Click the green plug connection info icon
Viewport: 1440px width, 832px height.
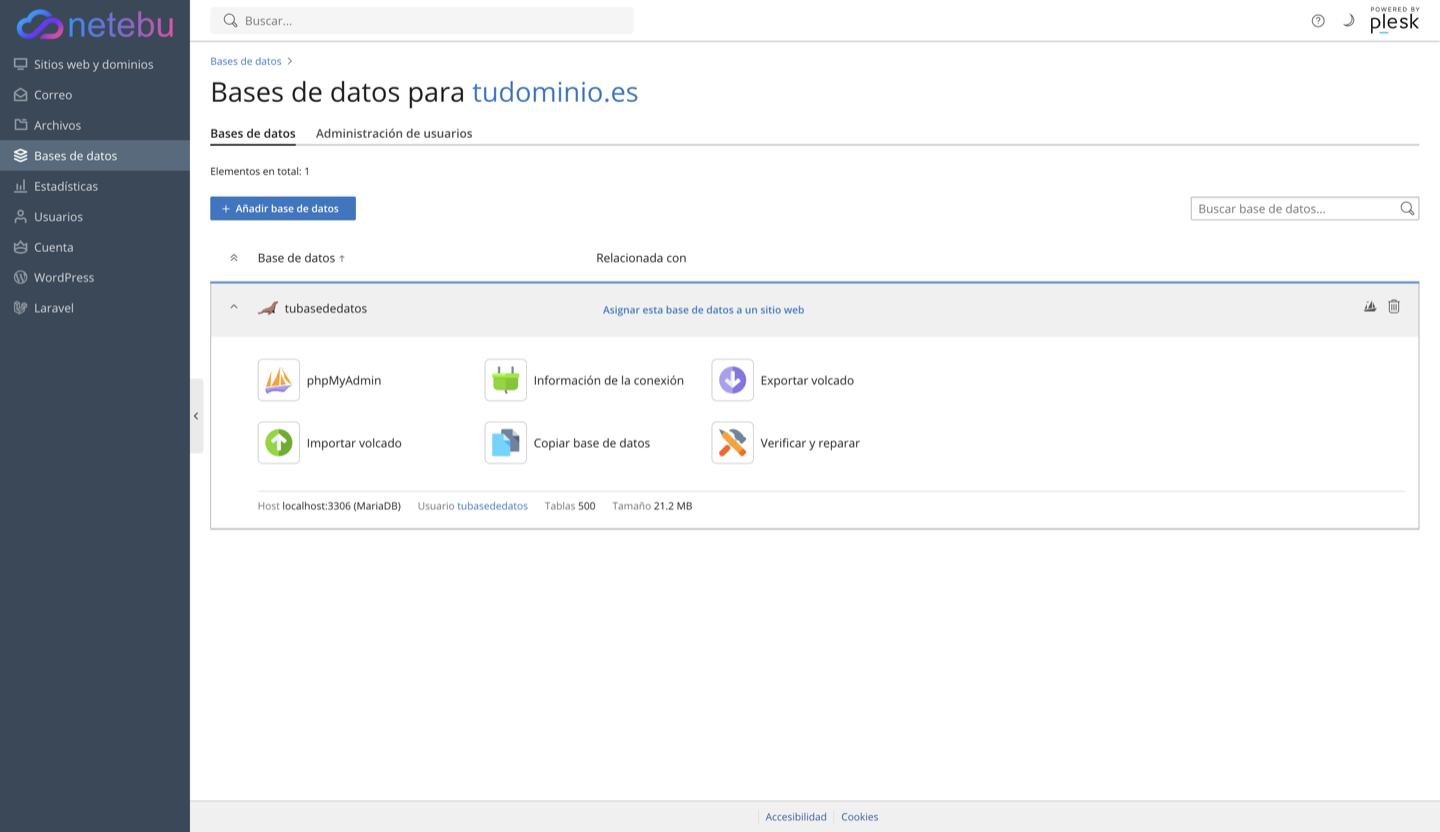[506, 380]
